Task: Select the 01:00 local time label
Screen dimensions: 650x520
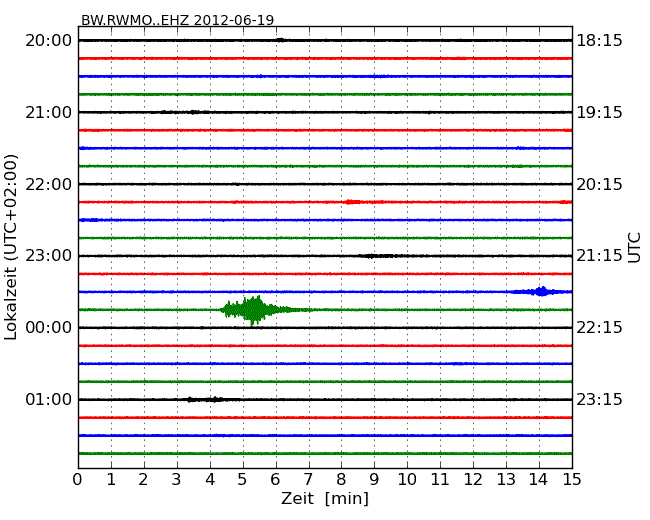Action: point(49,399)
